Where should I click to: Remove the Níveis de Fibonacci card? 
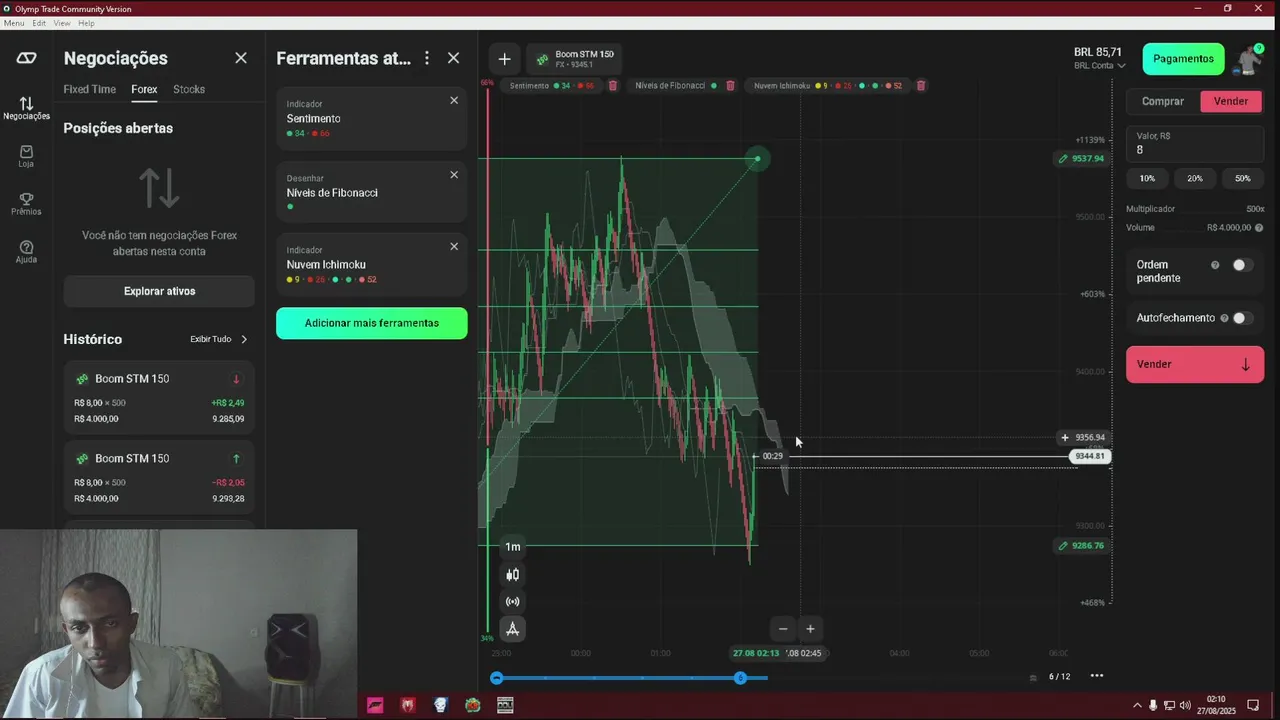(x=454, y=175)
